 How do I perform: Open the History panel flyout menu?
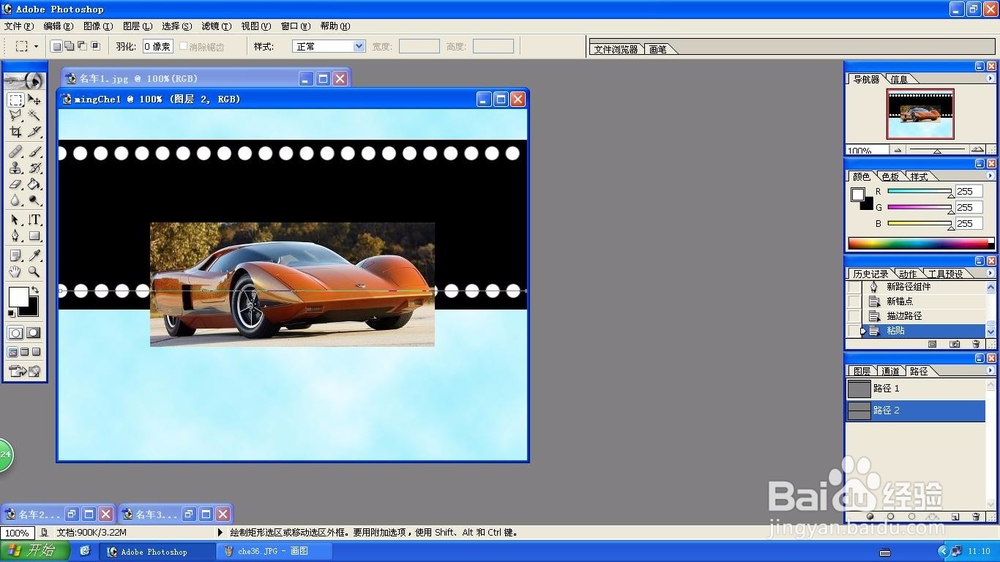(990, 273)
